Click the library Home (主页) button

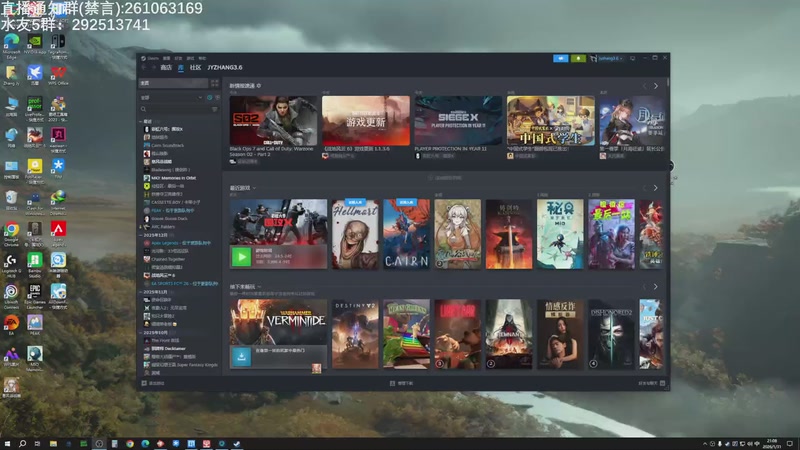174,83
